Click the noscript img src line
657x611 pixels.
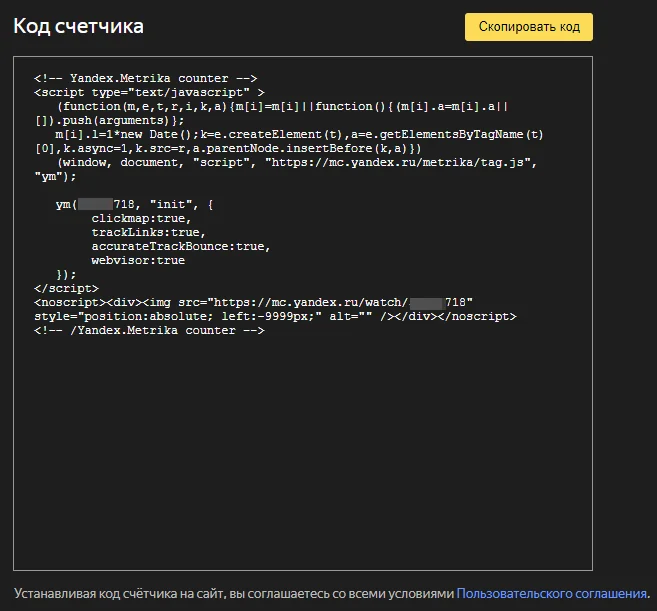pos(253,302)
